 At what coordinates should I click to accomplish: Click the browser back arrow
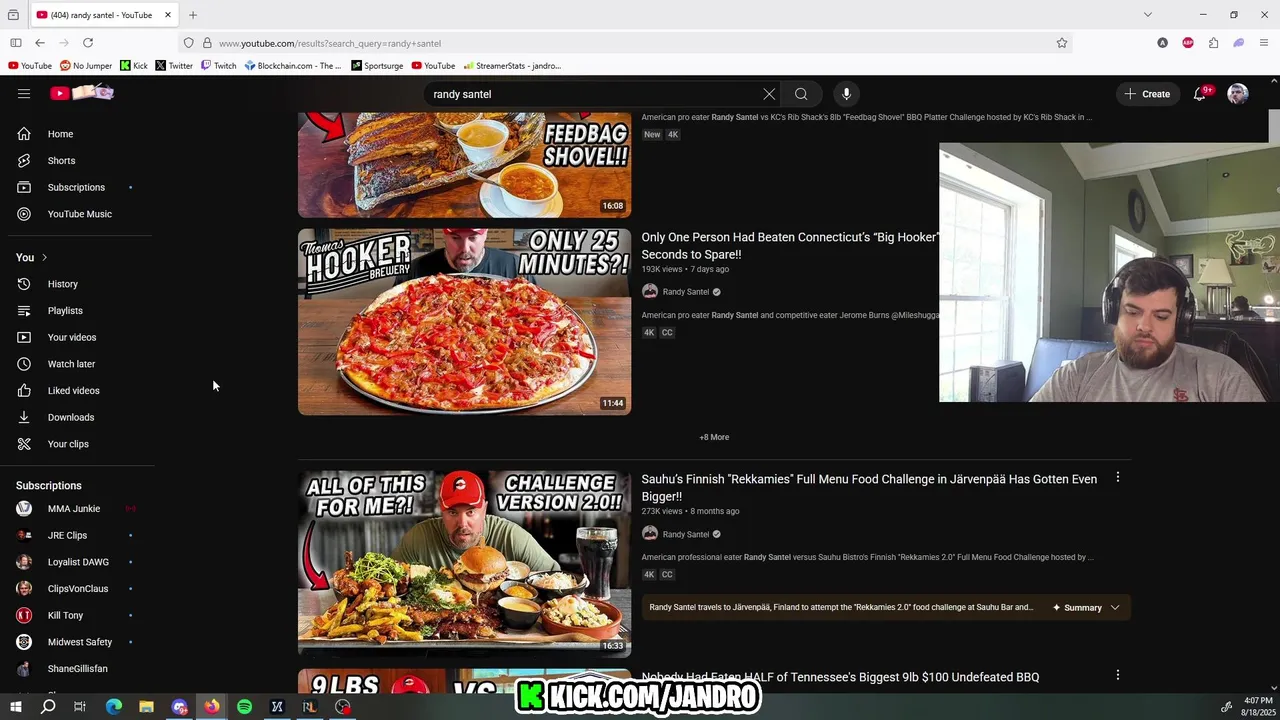tap(39, 43)
